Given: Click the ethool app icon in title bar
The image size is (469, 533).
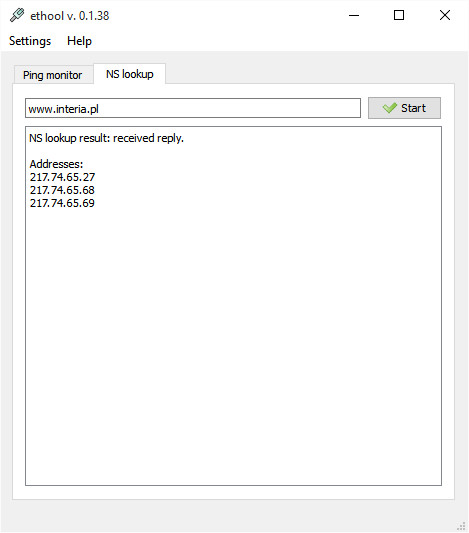Looking at the screenshot, I should click(x=17, y=15).
